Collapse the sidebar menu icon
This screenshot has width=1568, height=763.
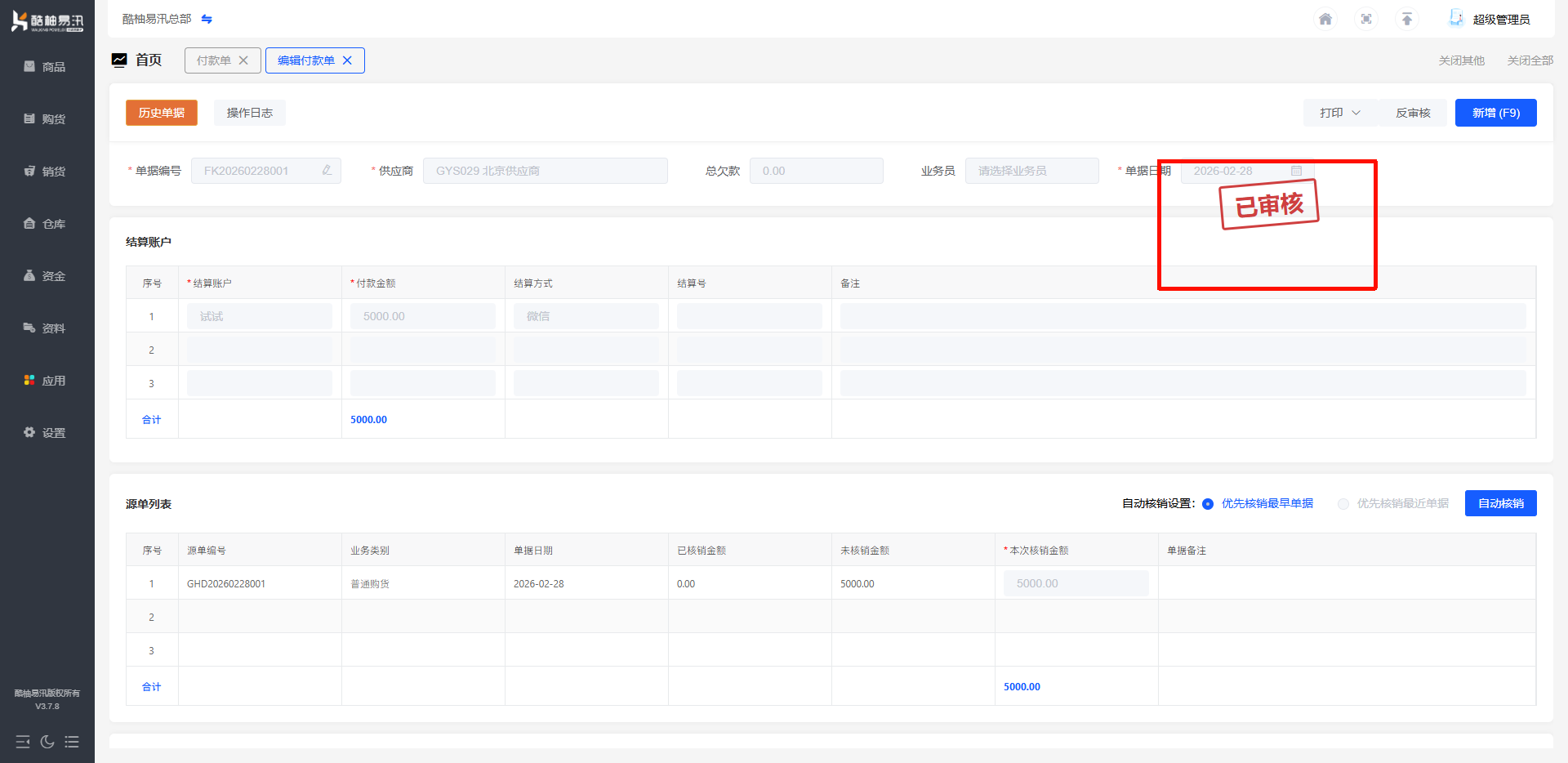[x=23, y=742]
